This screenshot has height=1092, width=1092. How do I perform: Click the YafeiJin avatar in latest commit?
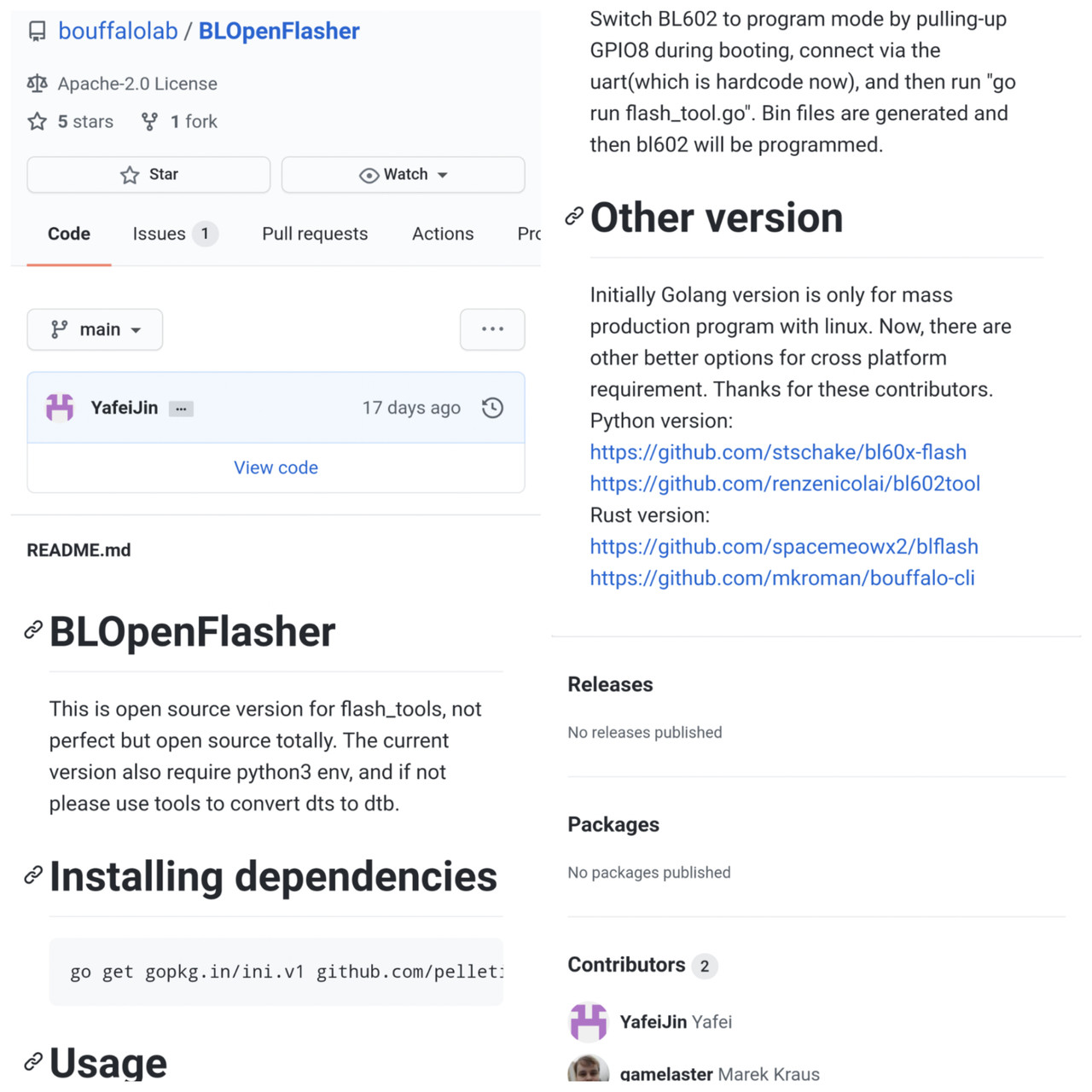coord(60,408)
